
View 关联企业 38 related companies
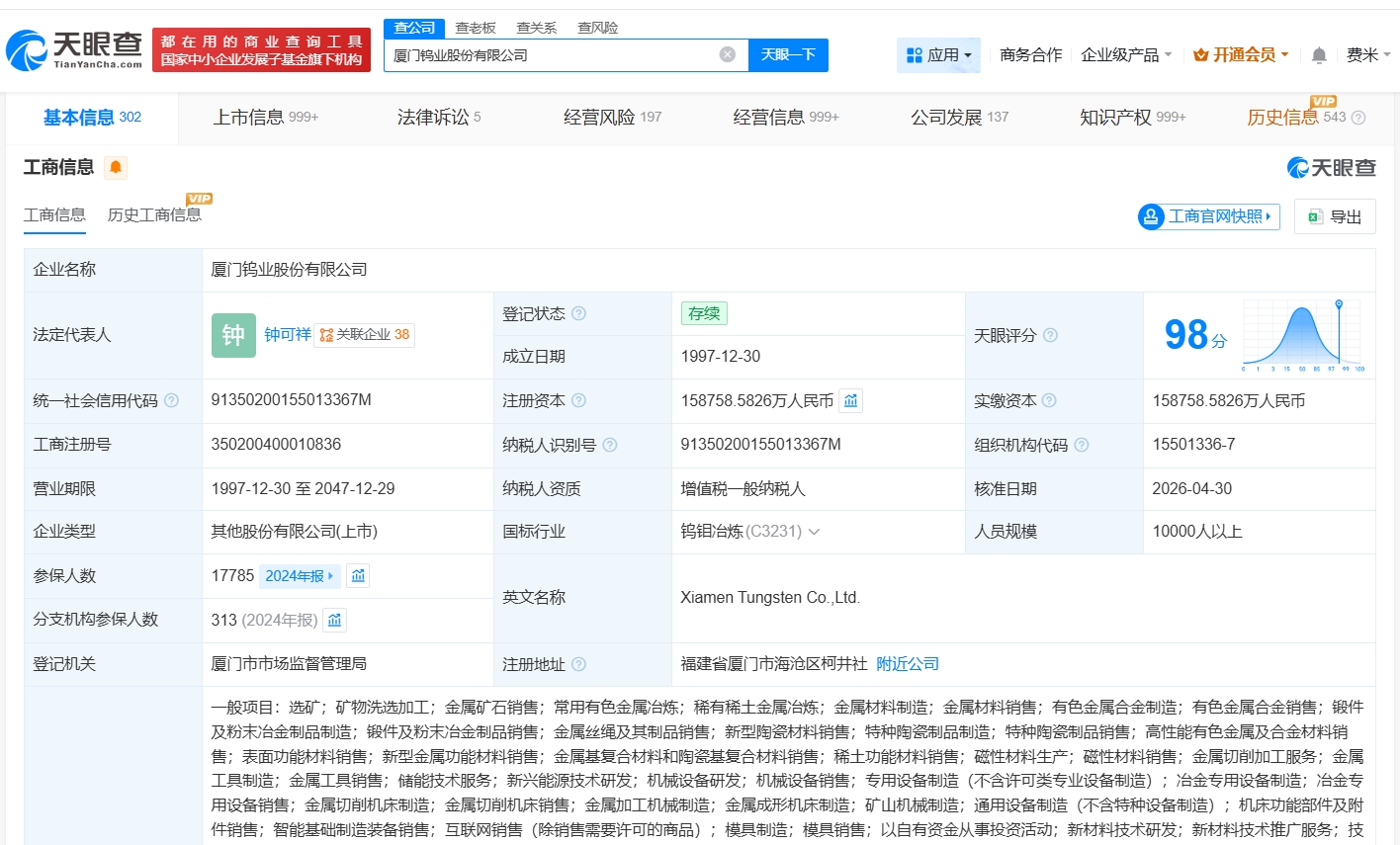[x=365, y=335]
